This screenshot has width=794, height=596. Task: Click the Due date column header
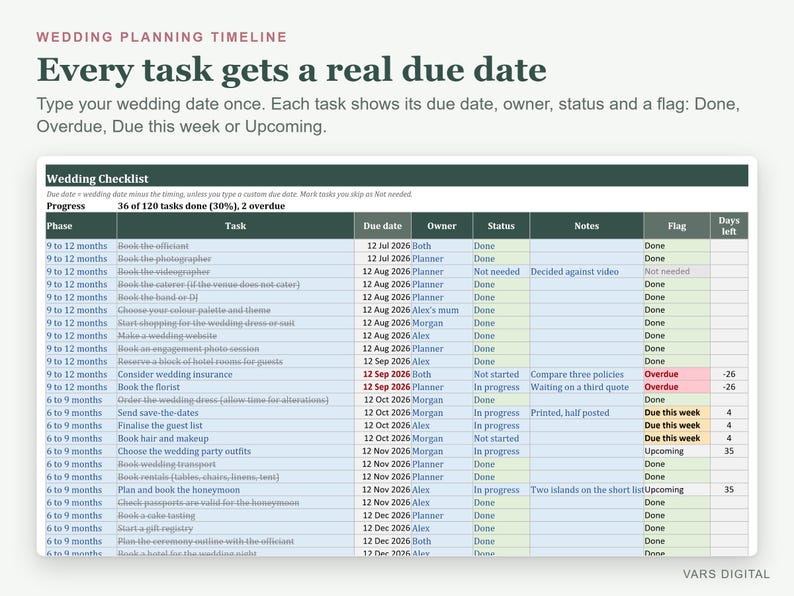382,226
